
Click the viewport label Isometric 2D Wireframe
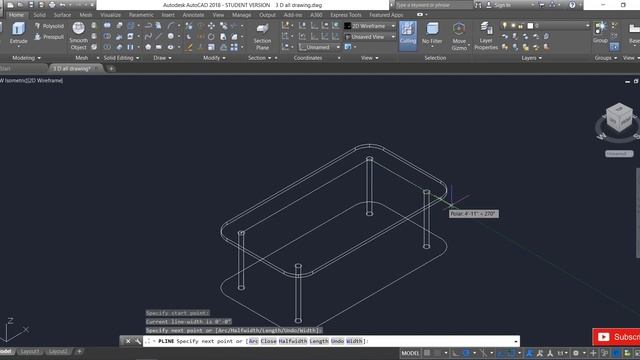tap(32, 80)
